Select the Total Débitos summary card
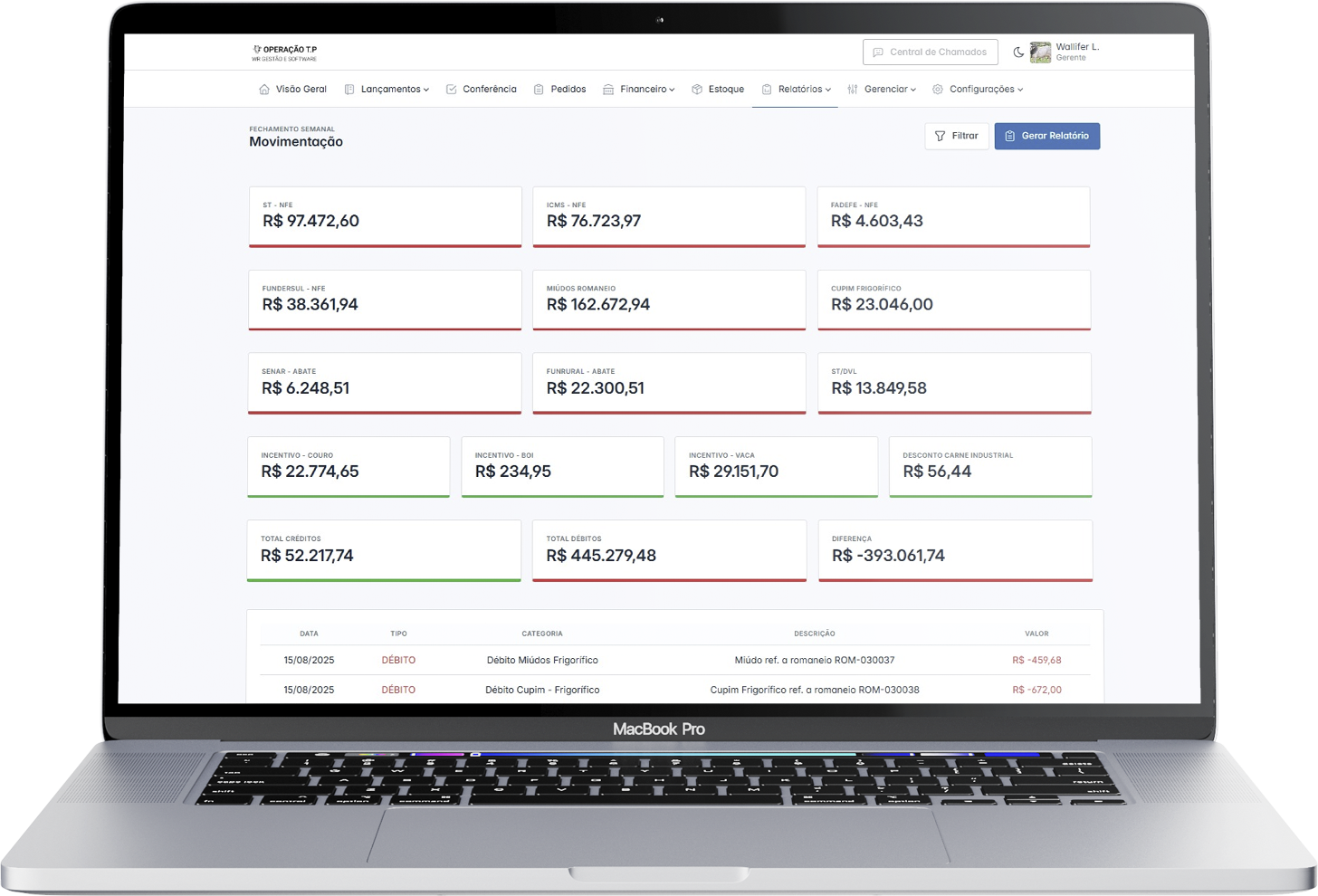The width and height of the screenshot is (1318, 896). (x=669, y=549)
